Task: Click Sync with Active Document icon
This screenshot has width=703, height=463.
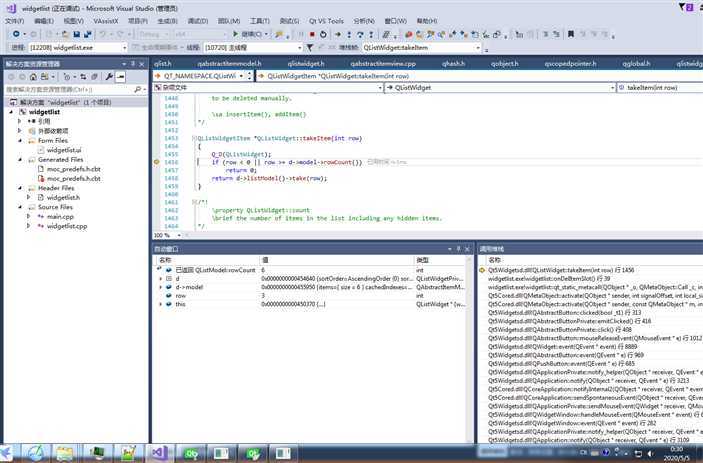Action: 83,77
